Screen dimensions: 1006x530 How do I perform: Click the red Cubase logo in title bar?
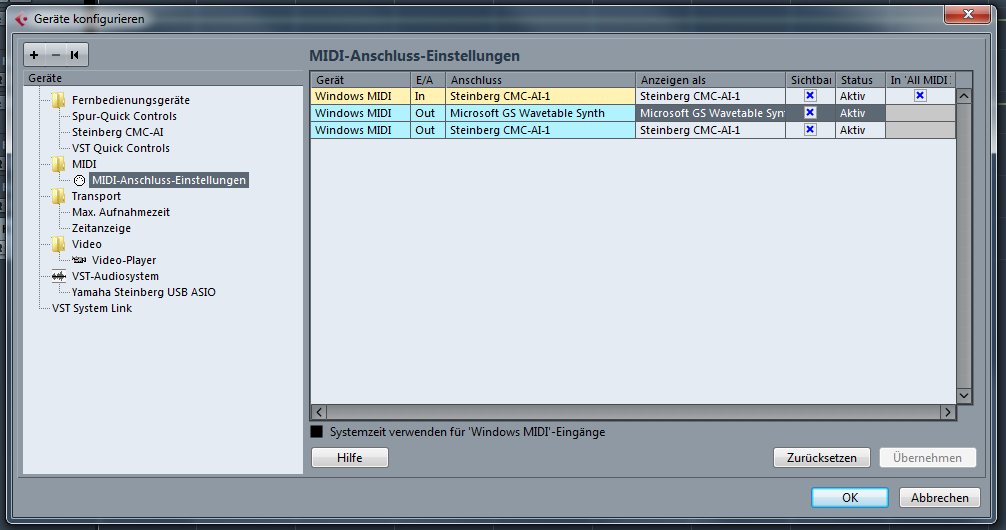21,19
